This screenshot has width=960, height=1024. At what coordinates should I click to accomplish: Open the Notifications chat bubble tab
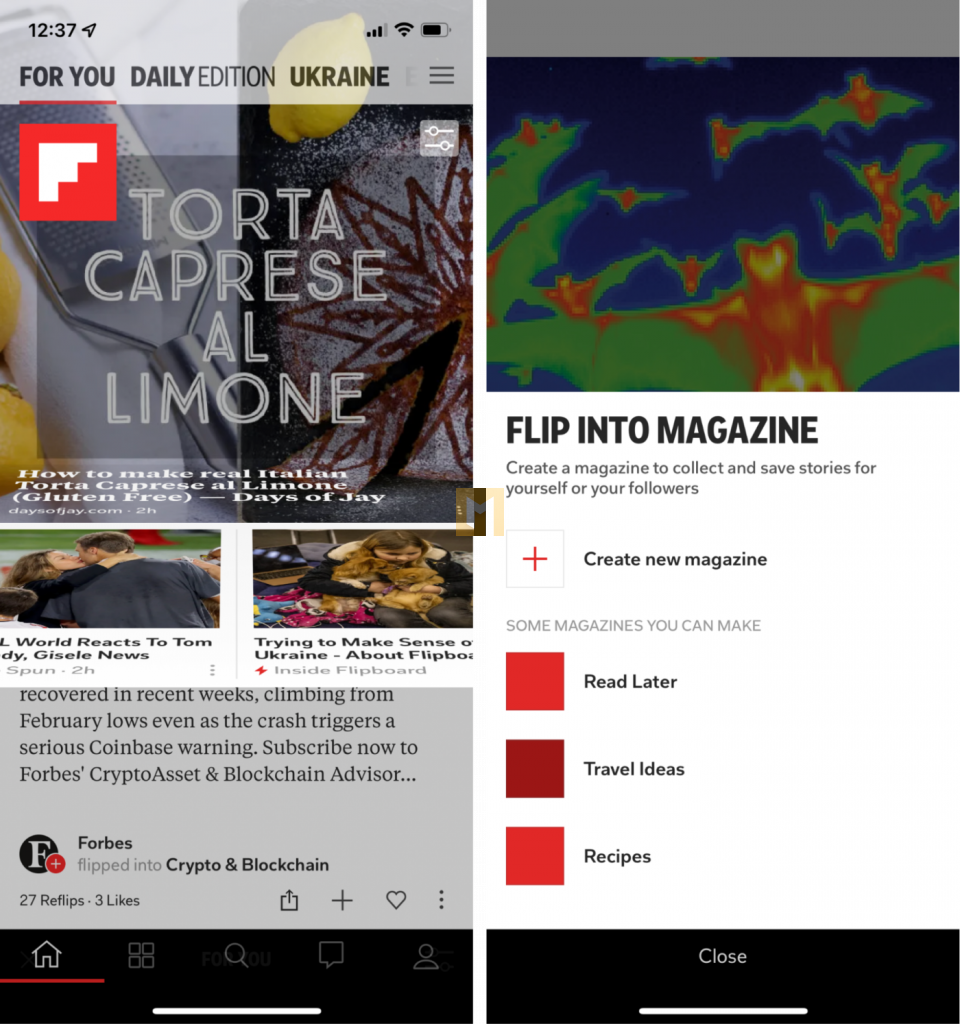331,955
